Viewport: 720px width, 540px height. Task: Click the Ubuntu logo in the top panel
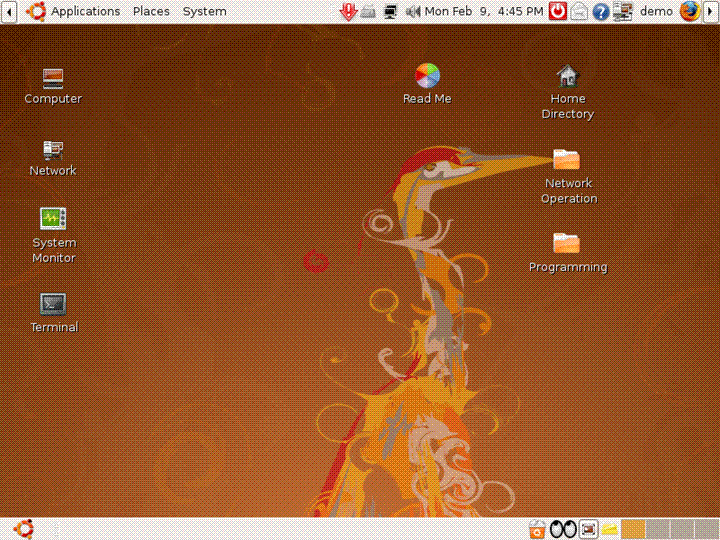coord(36,11)
